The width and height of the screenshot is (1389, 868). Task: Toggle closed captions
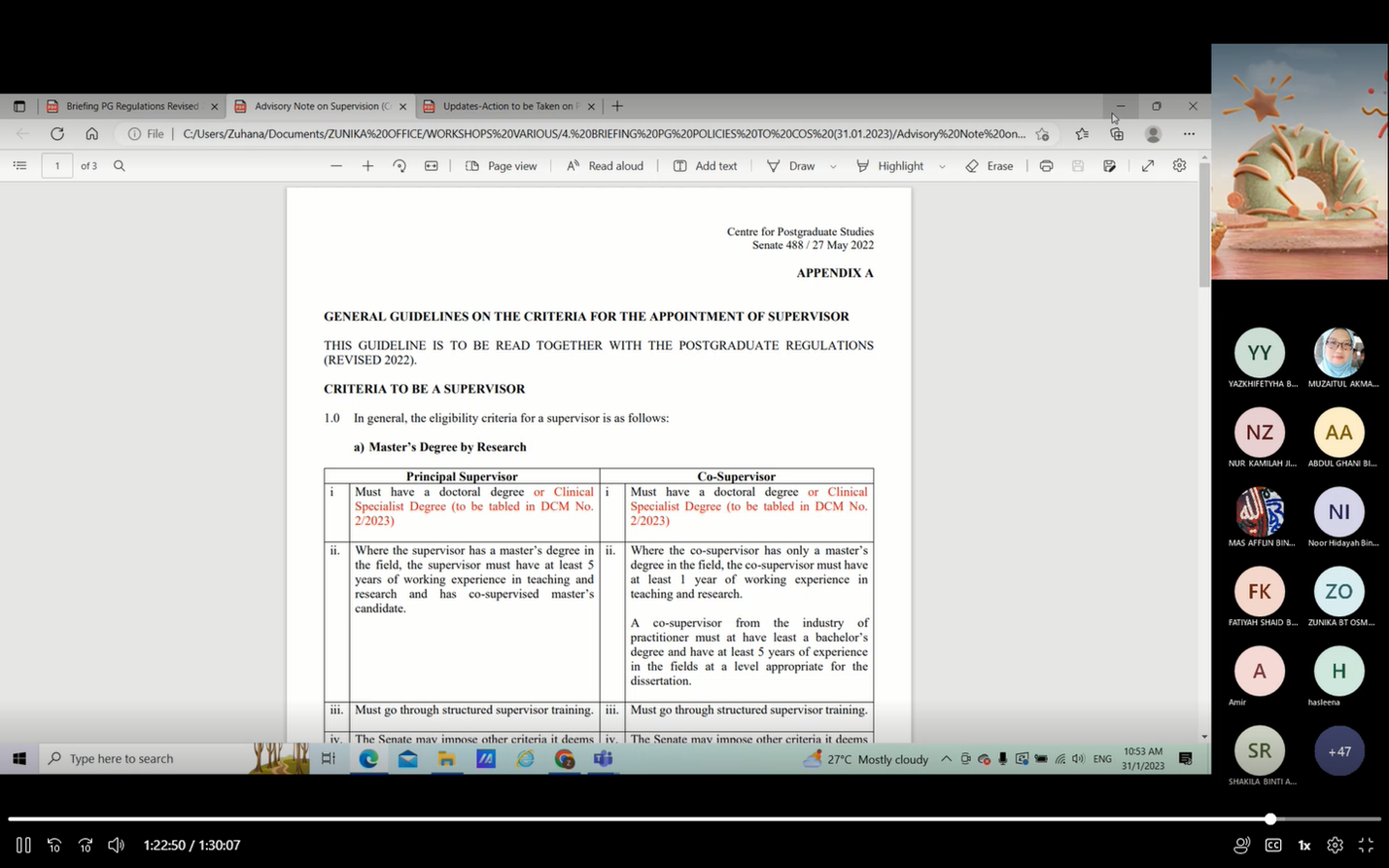[1273, 845]
